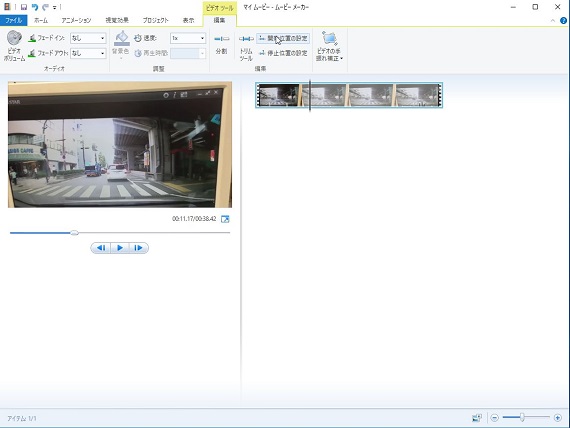Click the 00:11.17/00:38.42 time readout
Image resolution: width=570 pixels, height=428 pixels.
(194, 219)
